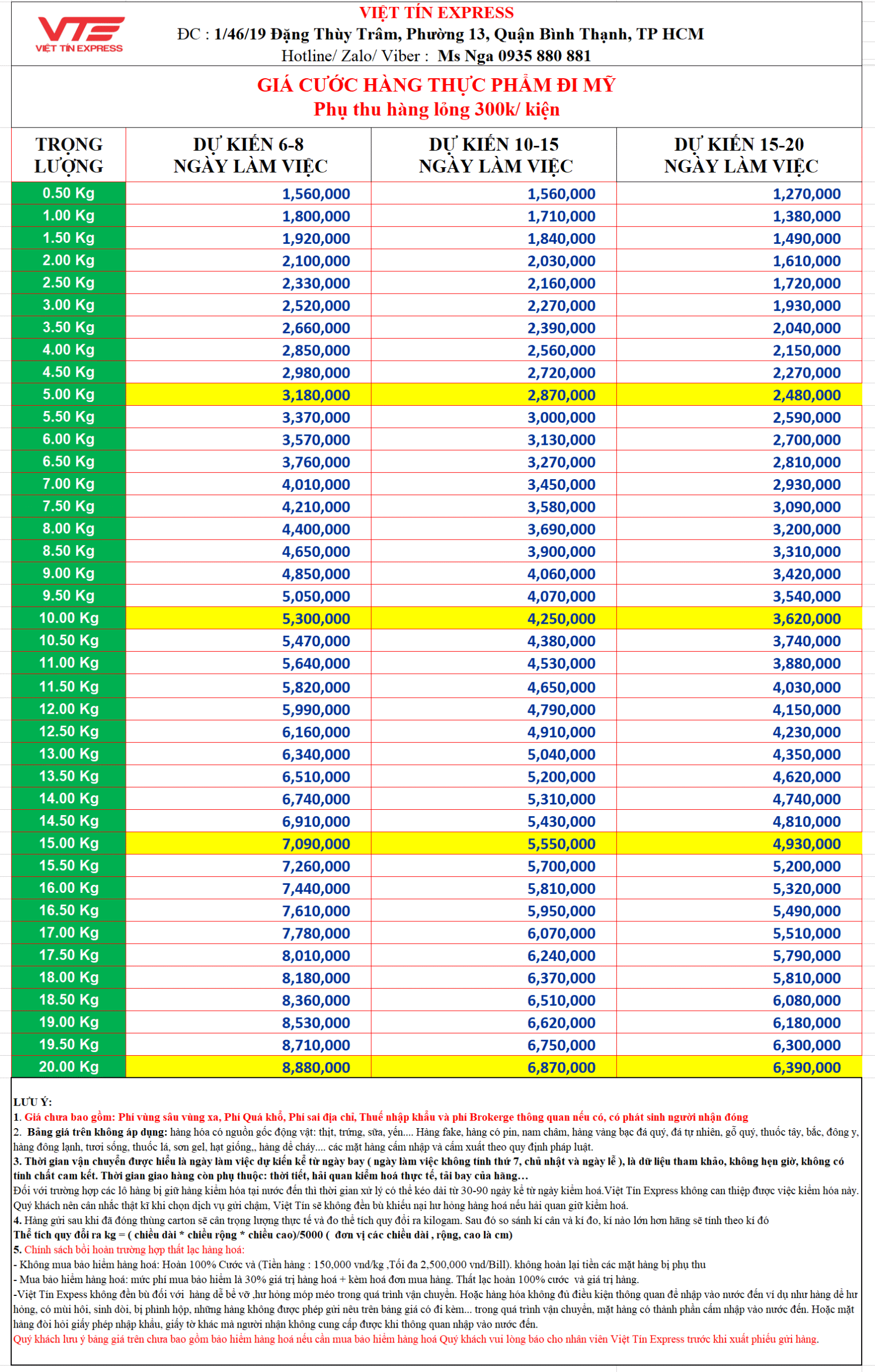Click the "LƯU Ý:" notes heading
Image resolution: width=875 pixels, height=1372 pixels.
coord(33,1102)
